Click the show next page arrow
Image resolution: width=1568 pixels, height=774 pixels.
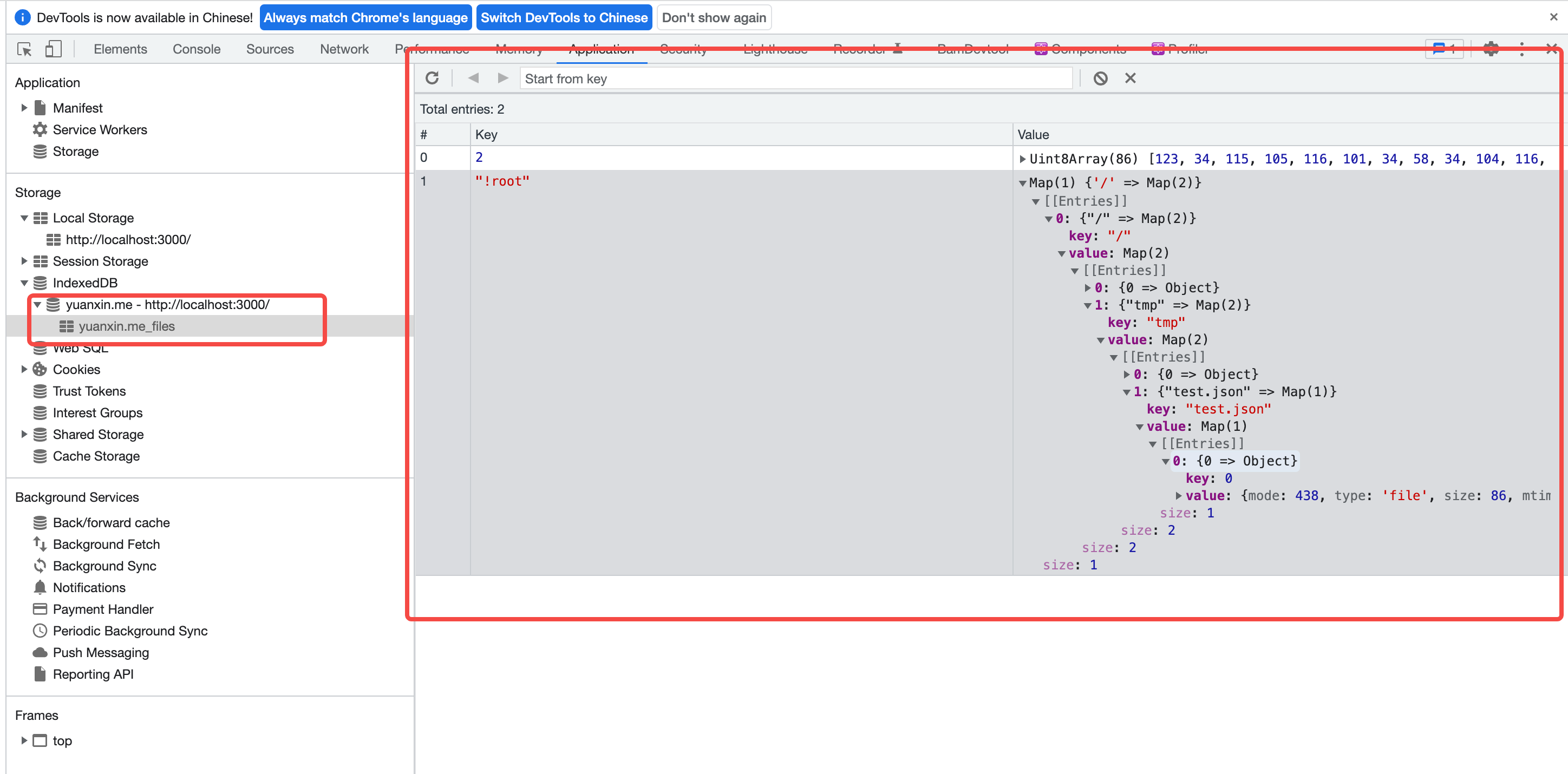(503, 78)
